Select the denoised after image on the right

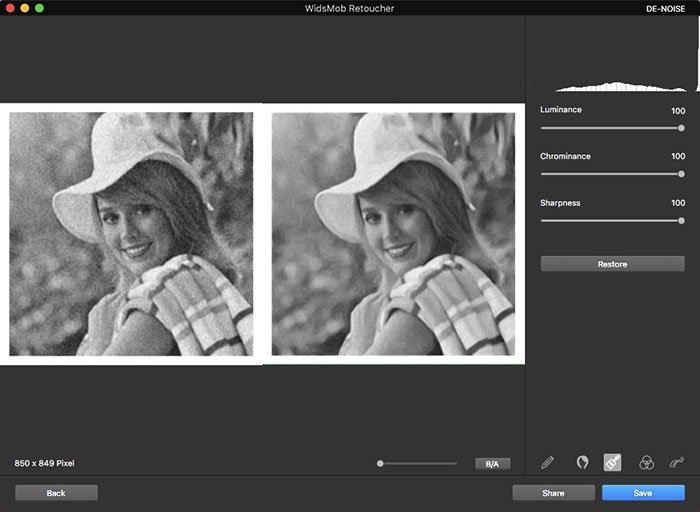(393, 234)
